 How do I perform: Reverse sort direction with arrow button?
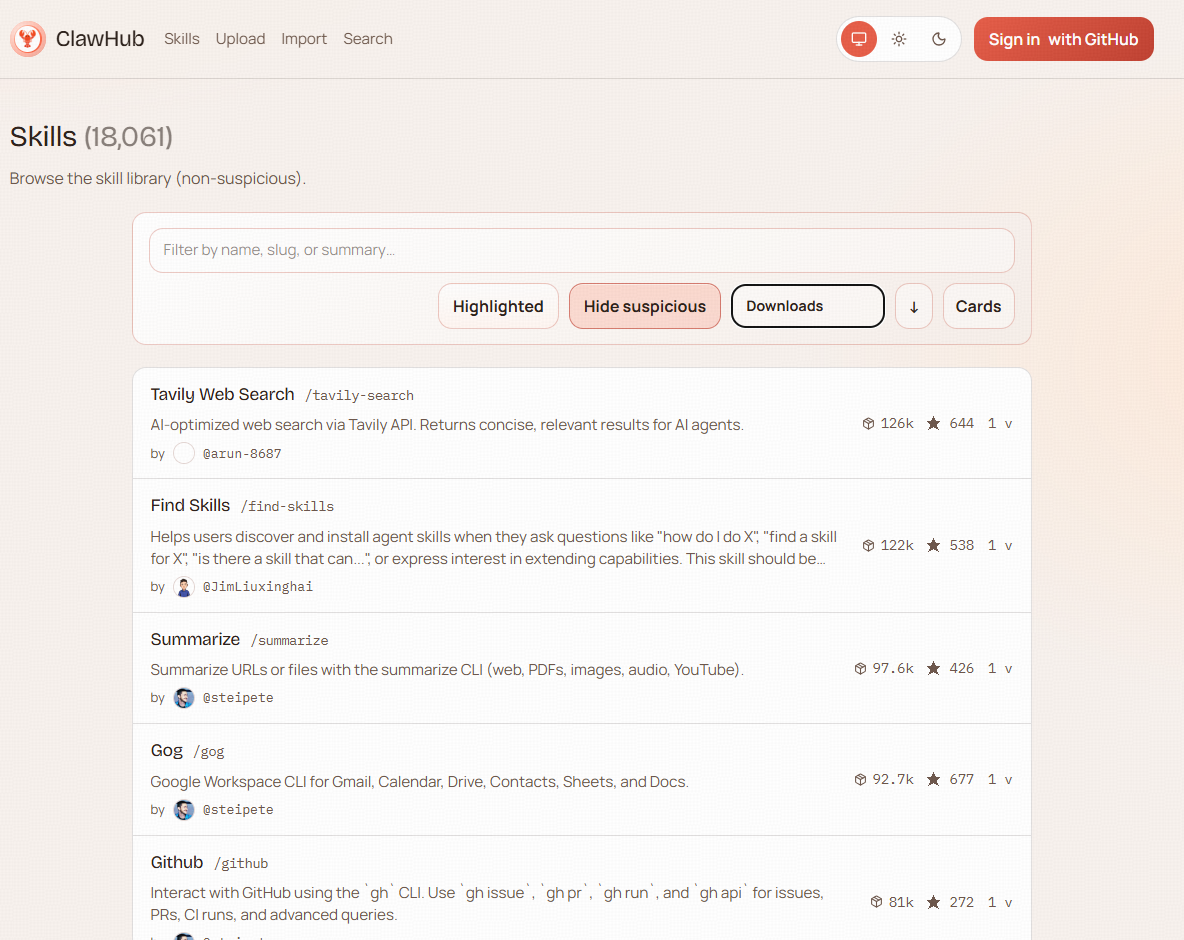coord(913,306)
